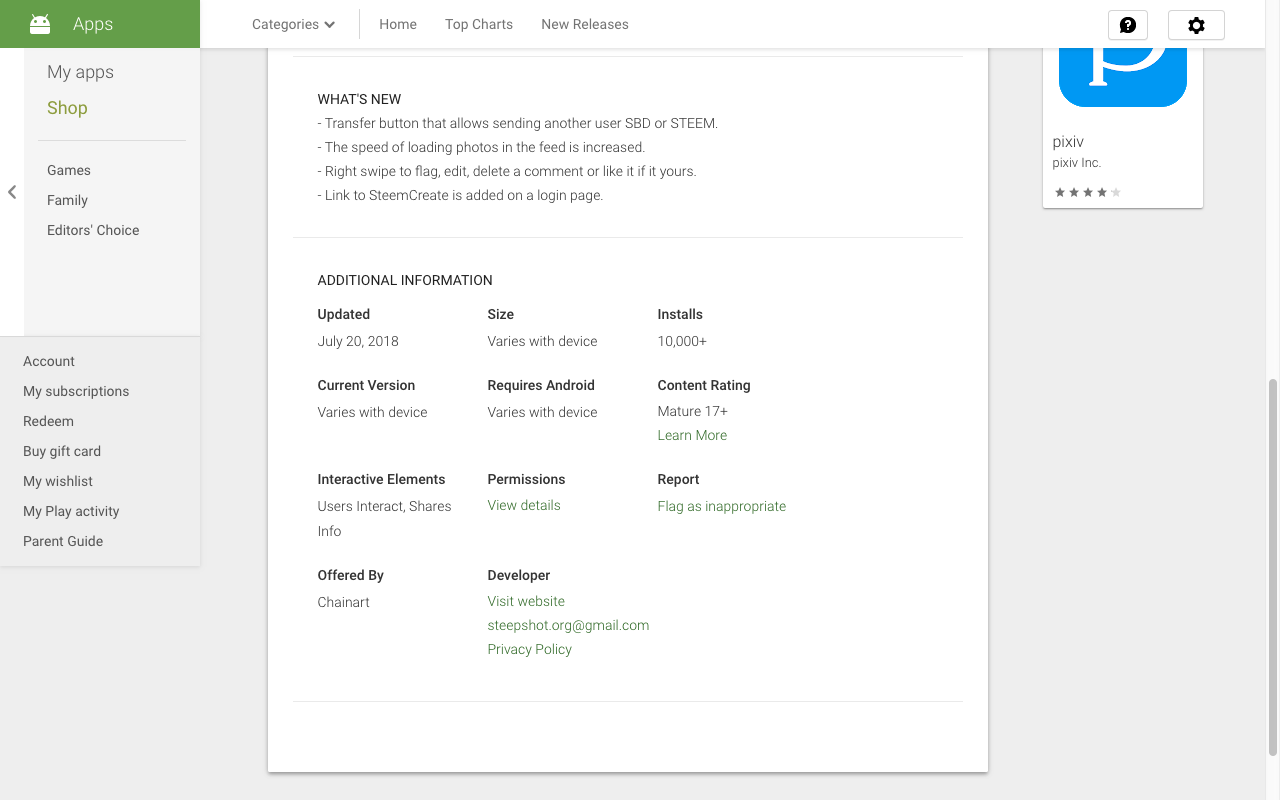Click the Android robot Apps icon
The height and width of the screenshot is (800, 1280).
(x=40, y=24)
